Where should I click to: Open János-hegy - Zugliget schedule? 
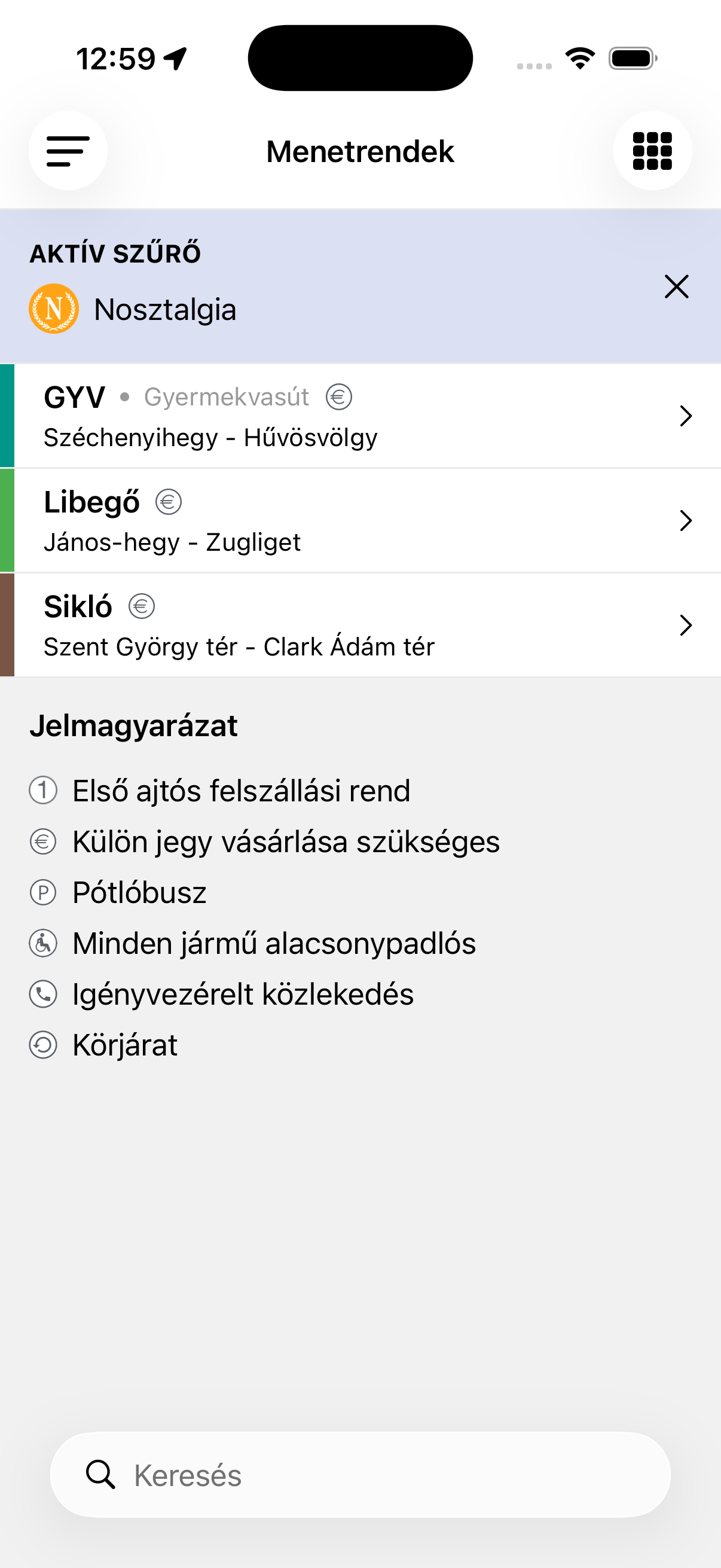172,542
